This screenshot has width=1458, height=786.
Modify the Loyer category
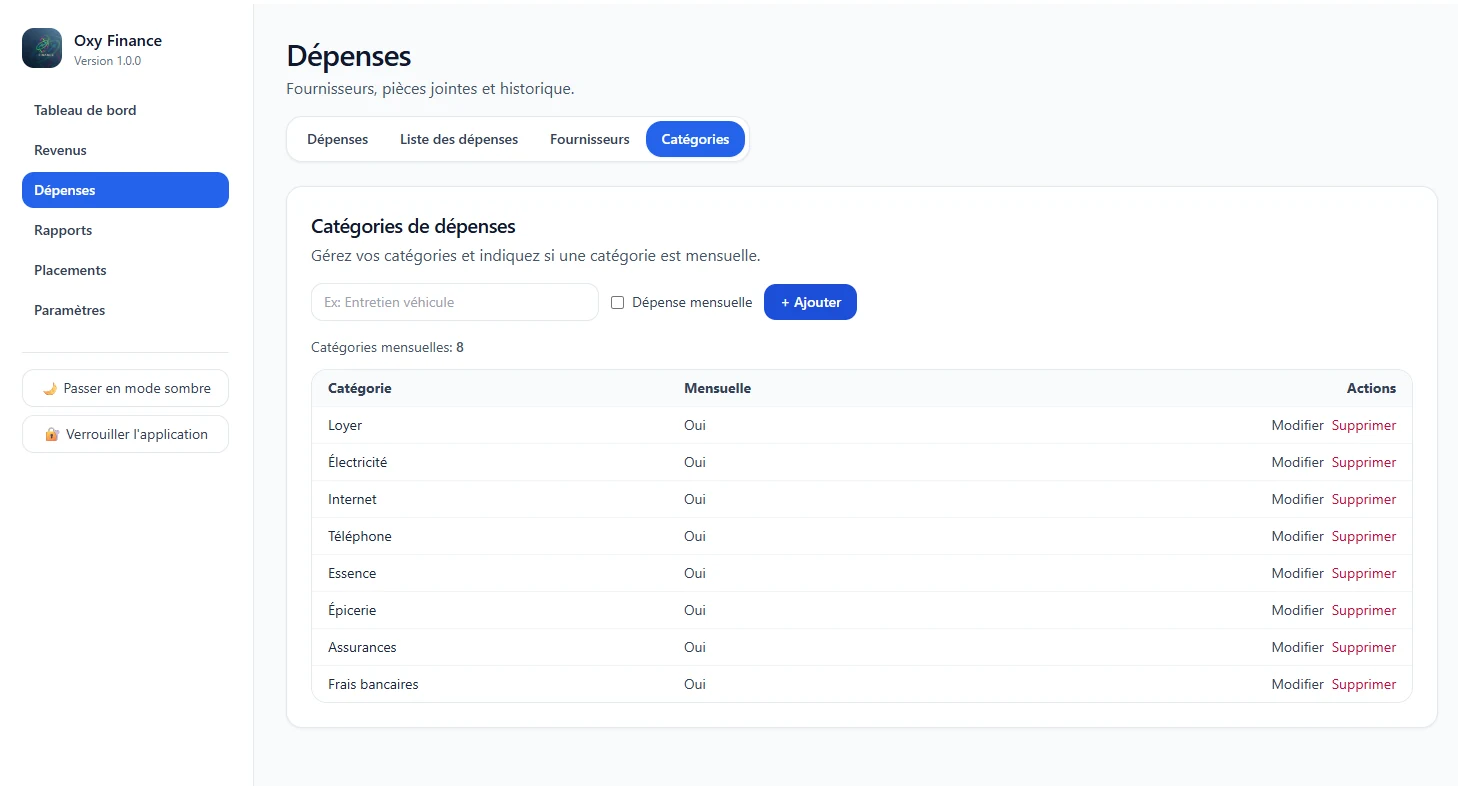1297,425
